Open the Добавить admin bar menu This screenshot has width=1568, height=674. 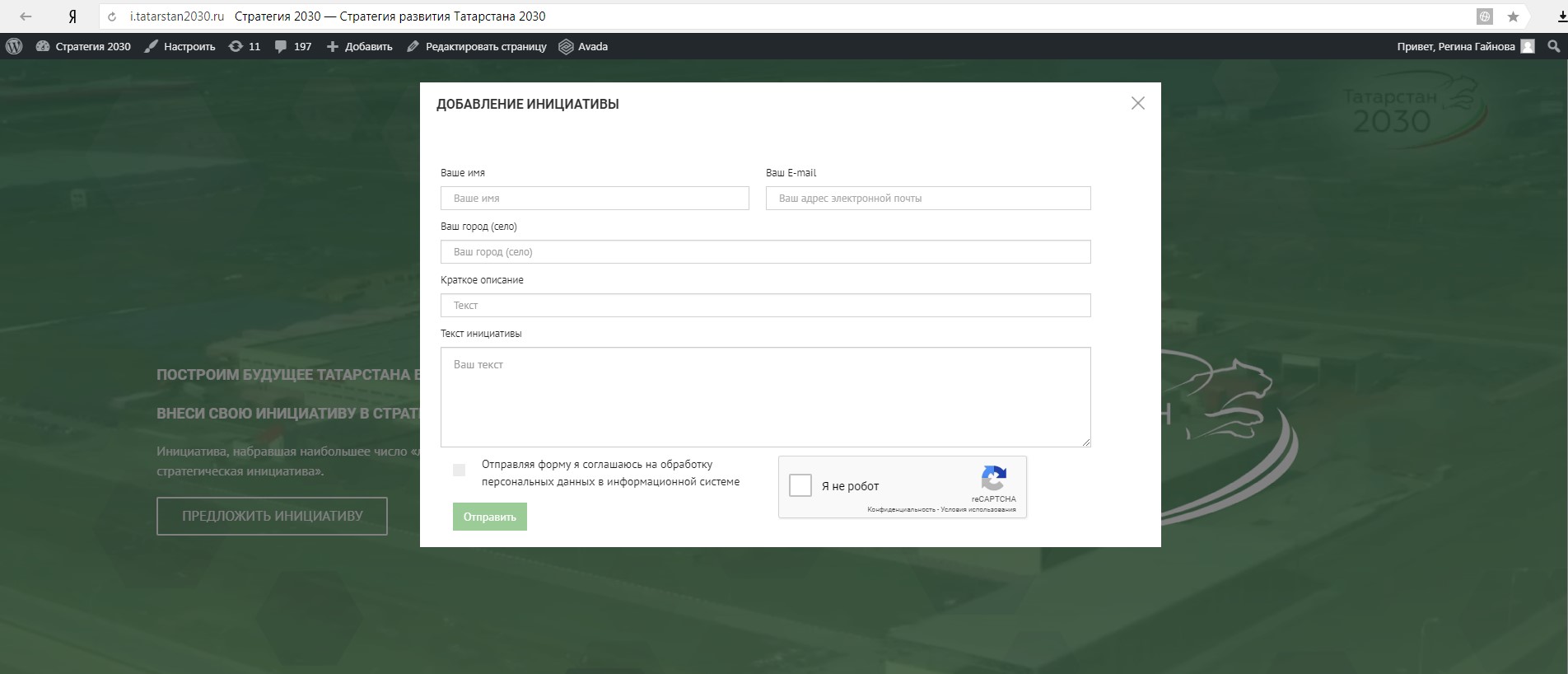pos(360,47)
